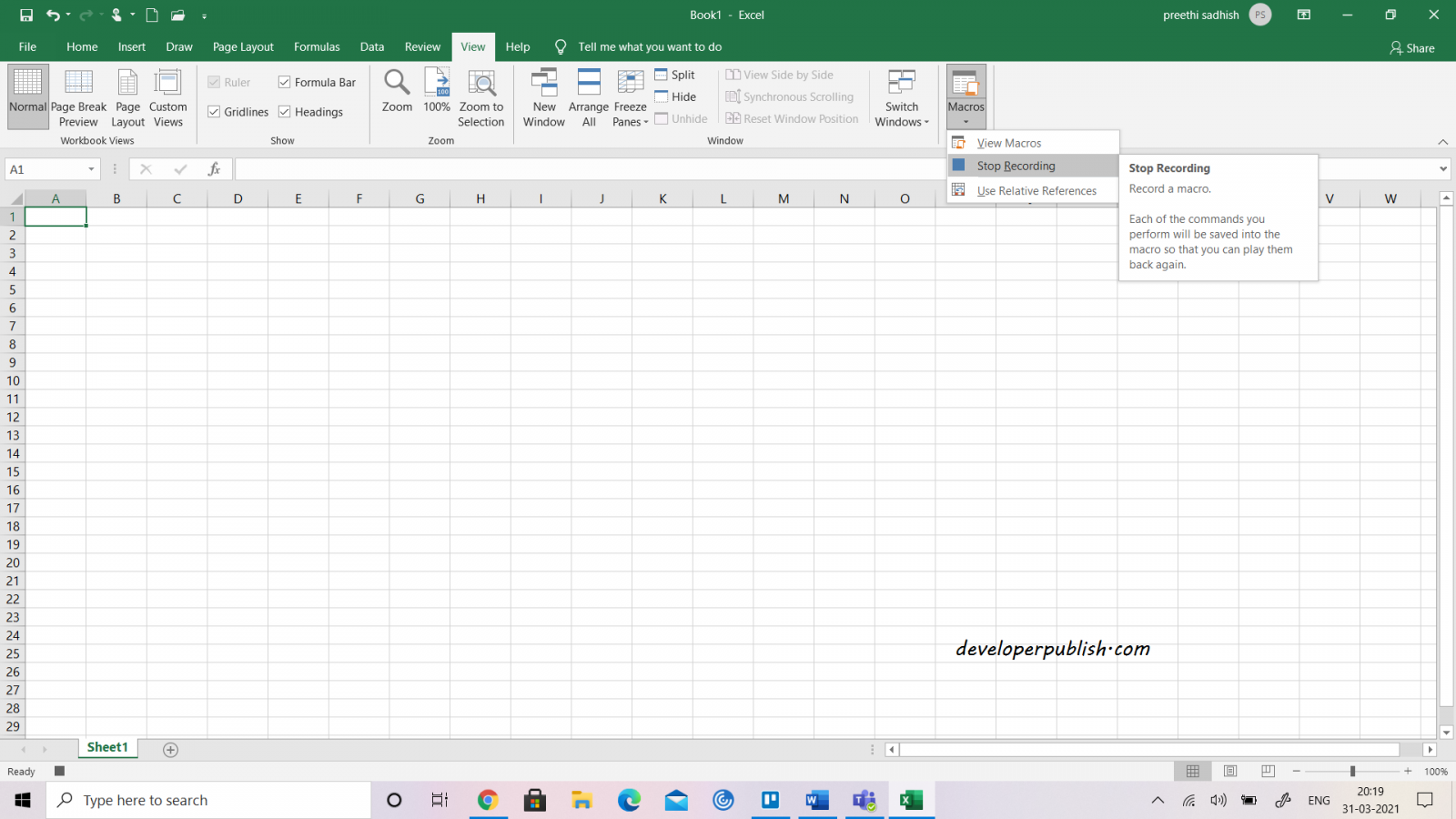Image resolution: width=1456 pixels, height=819 pixels.
Task: Click Use Relative References
Action: point(1036,190)
